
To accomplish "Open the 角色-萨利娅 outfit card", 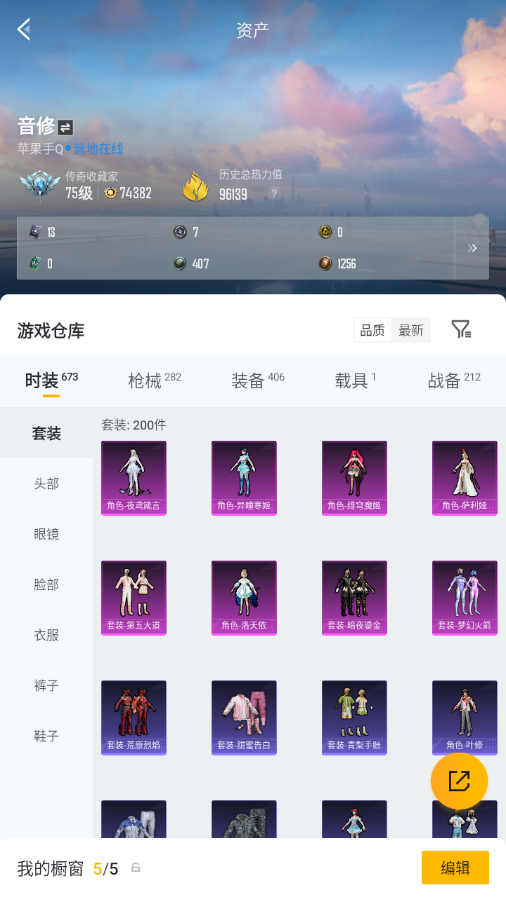I will coord(465,478).
